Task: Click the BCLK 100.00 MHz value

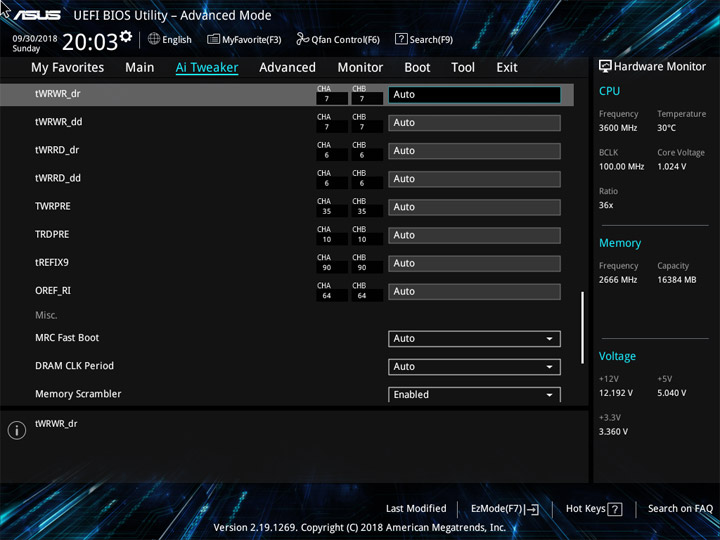Action: 621,166
